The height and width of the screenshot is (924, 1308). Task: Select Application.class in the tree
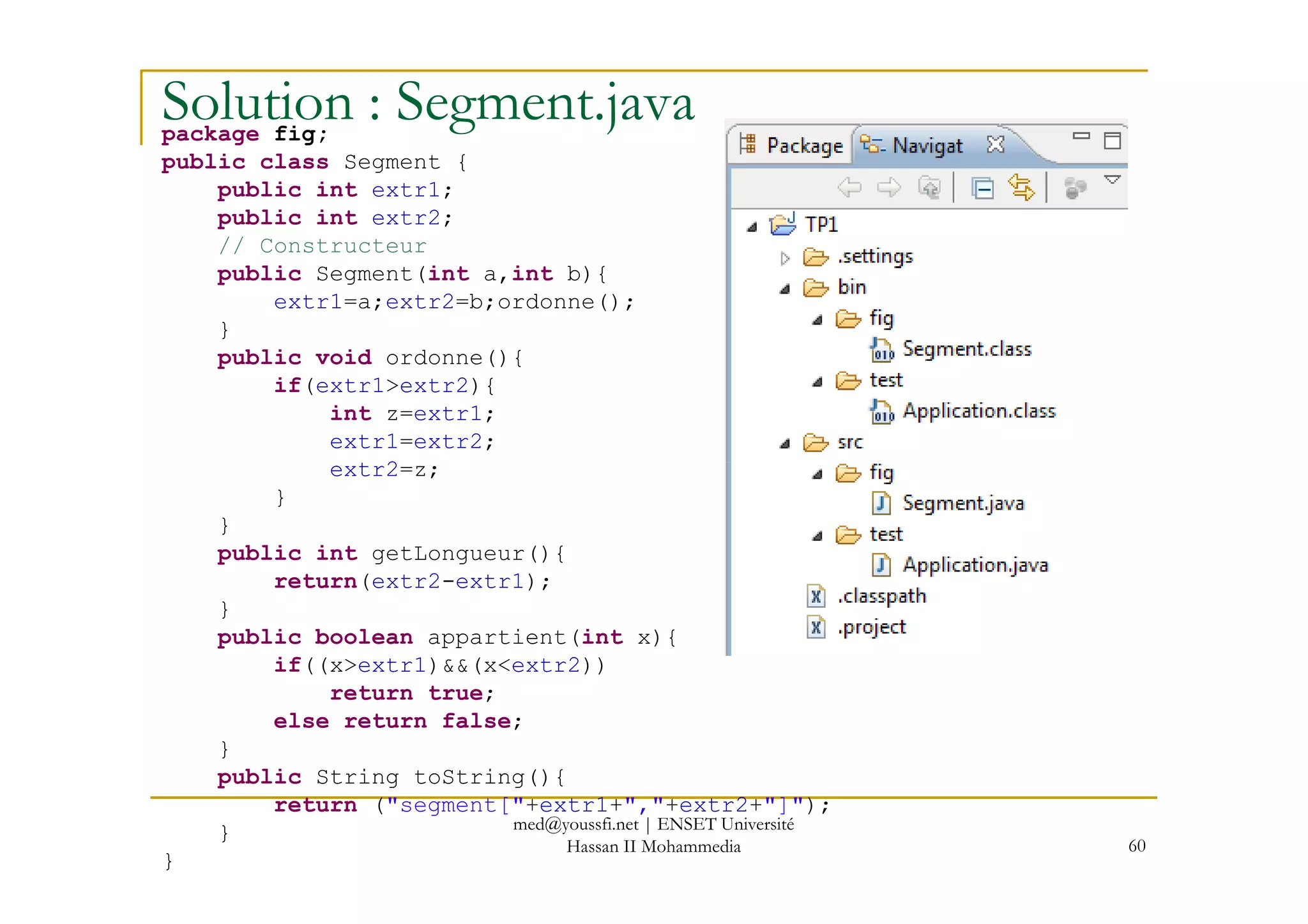(978, 411)
